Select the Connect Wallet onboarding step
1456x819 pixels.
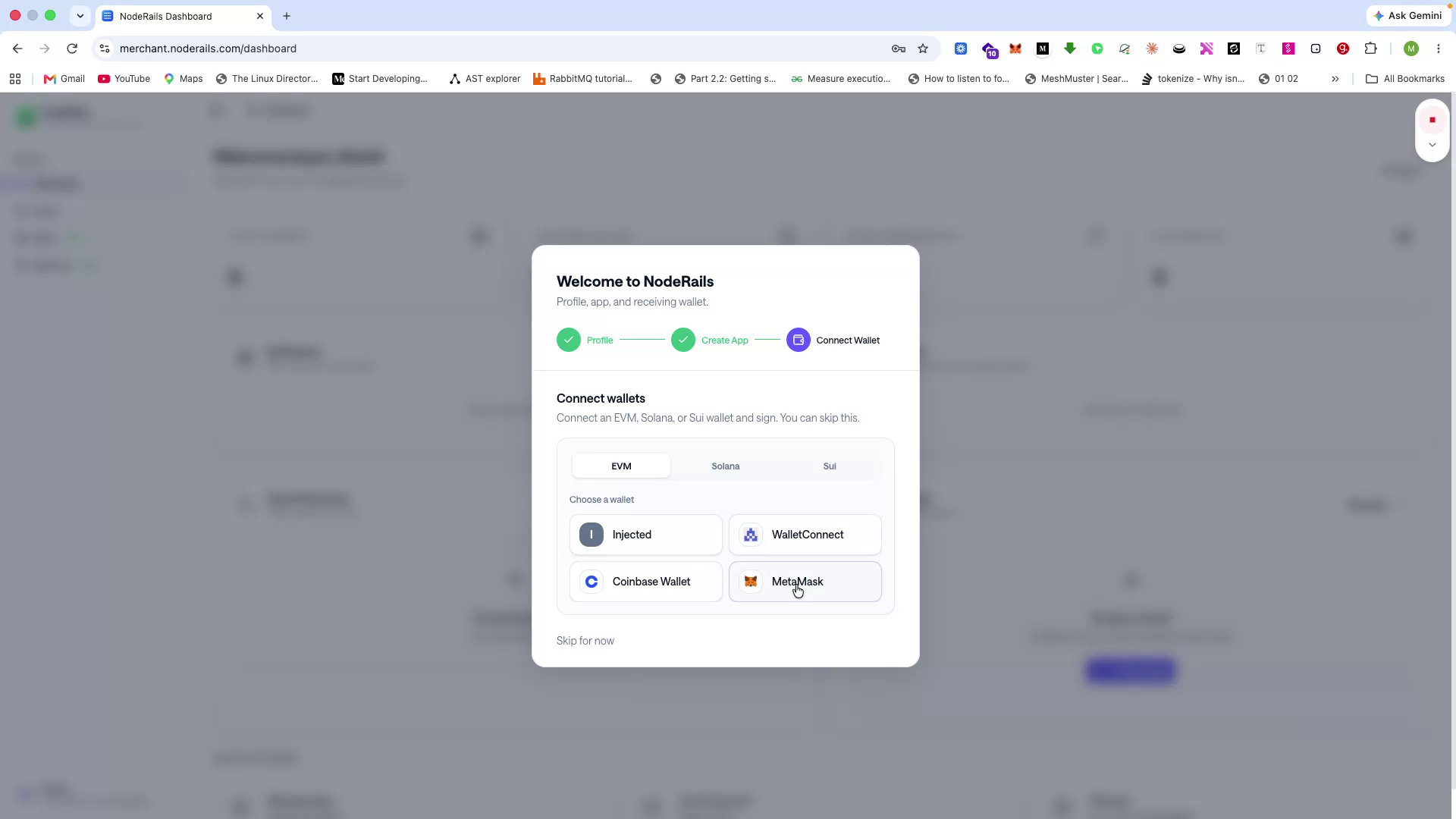point(833,340)
